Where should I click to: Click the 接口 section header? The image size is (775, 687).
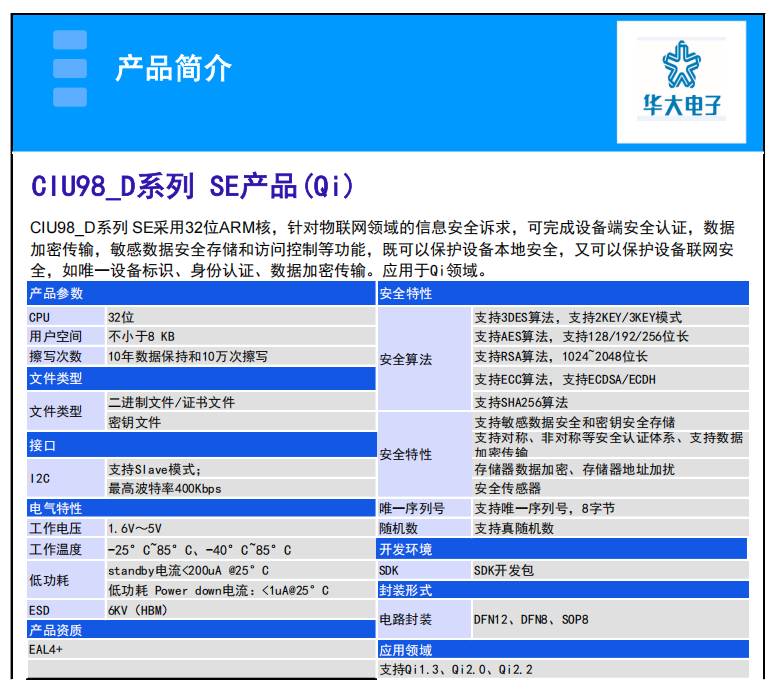44,445
